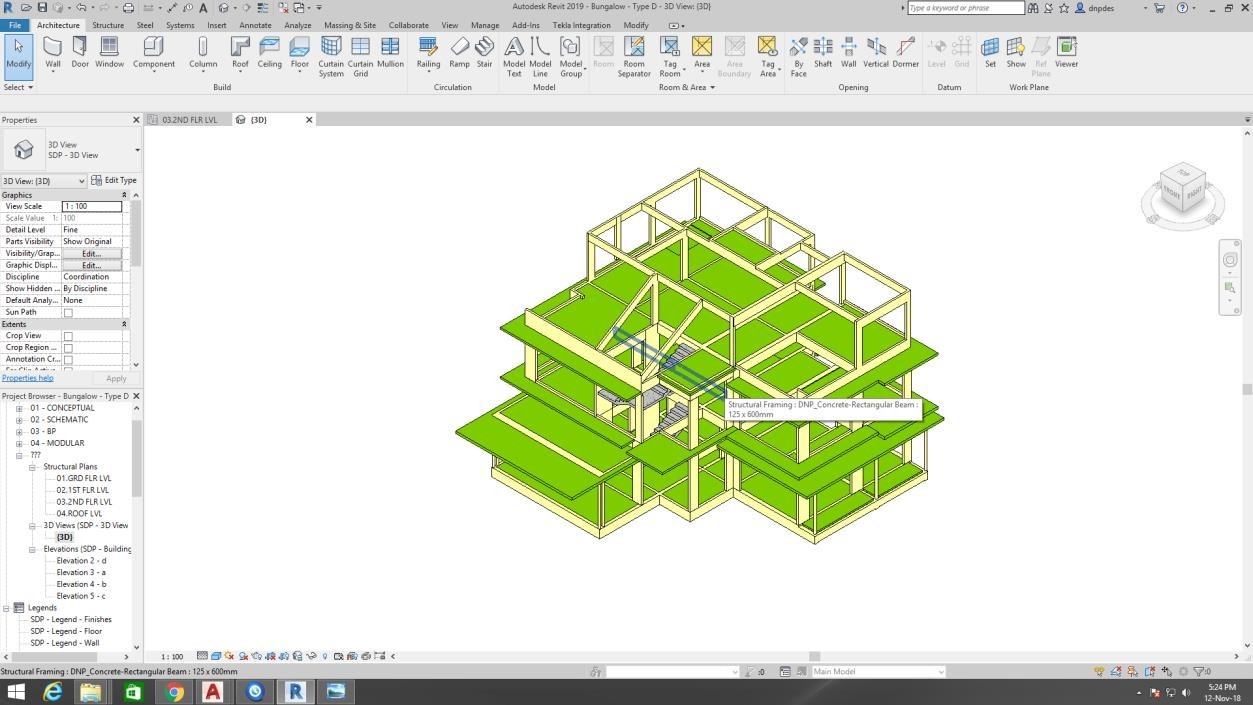Collapse the Structural Plans tree node

32,467
